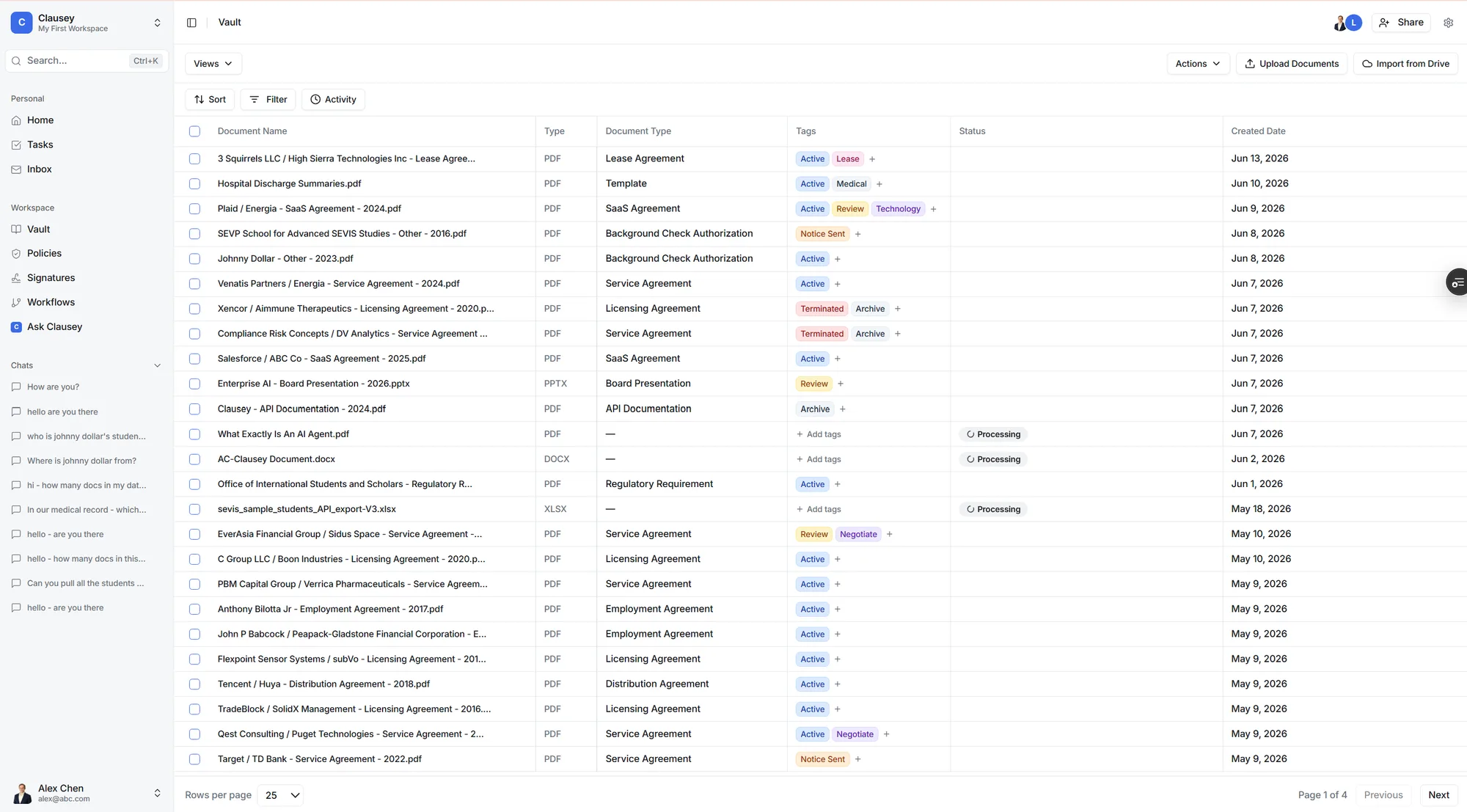Check the sevis_sample_students_API_export-V3.xlsx row
Image resolution: width=1467 pixels, height=812 pixels.
(x=194, y=509)
